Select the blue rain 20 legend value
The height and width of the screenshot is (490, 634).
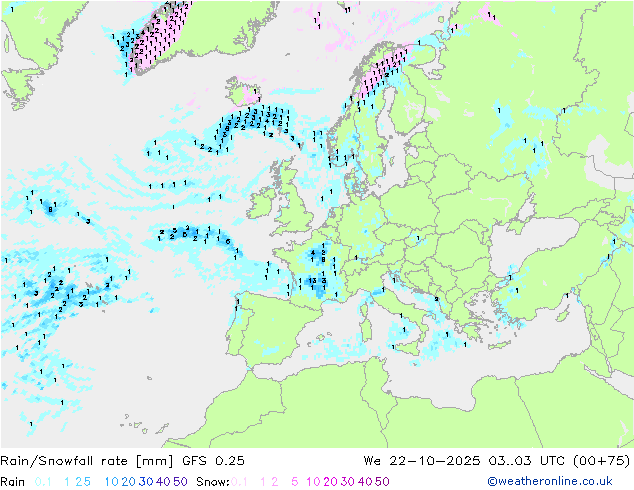(128, 482)
